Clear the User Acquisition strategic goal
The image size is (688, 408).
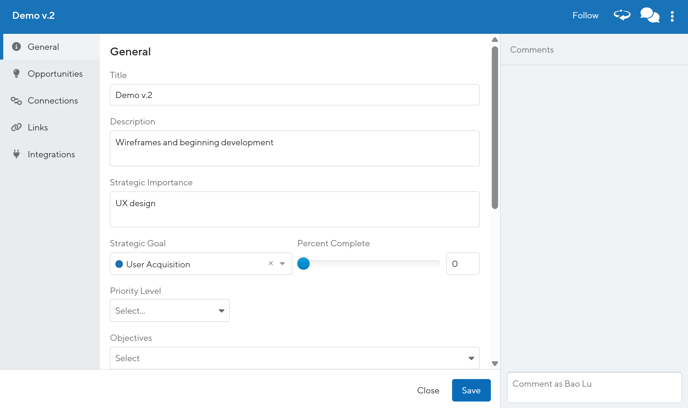pyautogui.click(x=270, y=264)
